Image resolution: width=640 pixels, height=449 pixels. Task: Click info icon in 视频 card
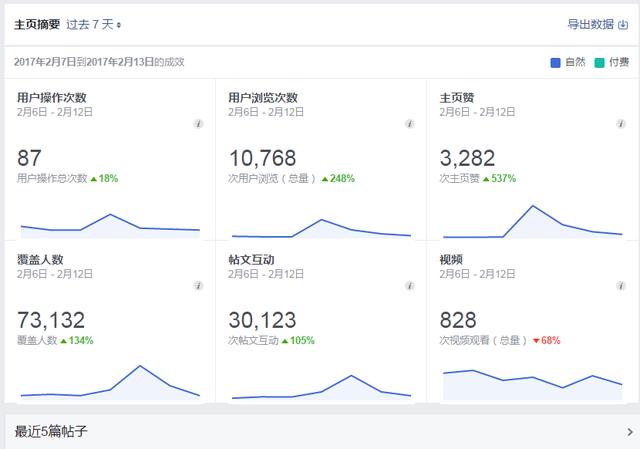[621, 286]
